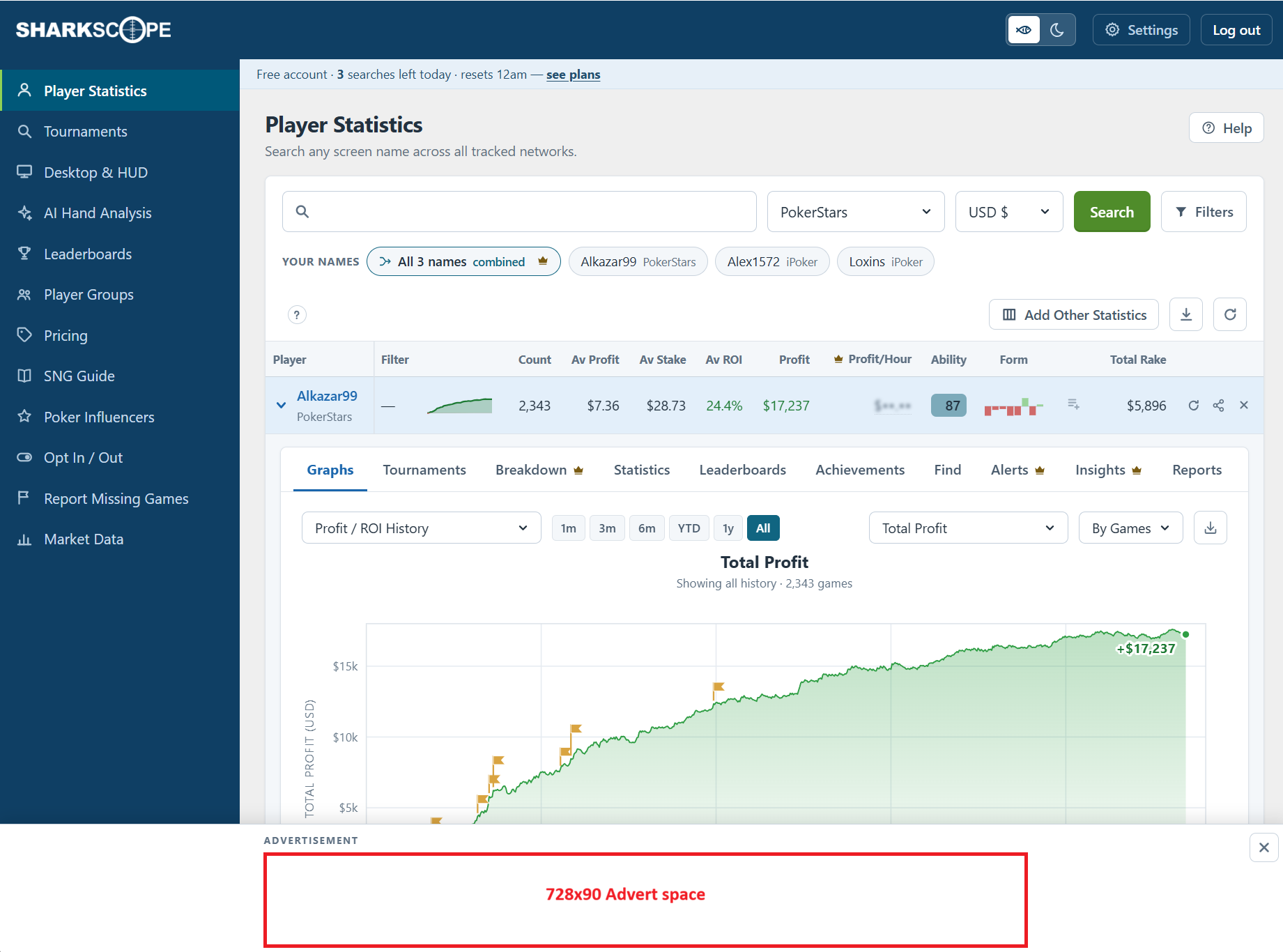The image size is (1283, 952).
Task: Select the 6m time range
Action: click(x=647, y=528)
